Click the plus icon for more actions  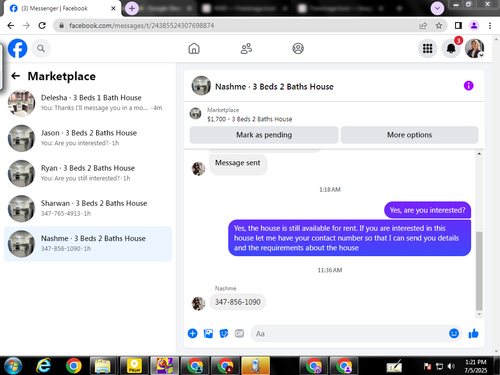[x=192, y=333]
